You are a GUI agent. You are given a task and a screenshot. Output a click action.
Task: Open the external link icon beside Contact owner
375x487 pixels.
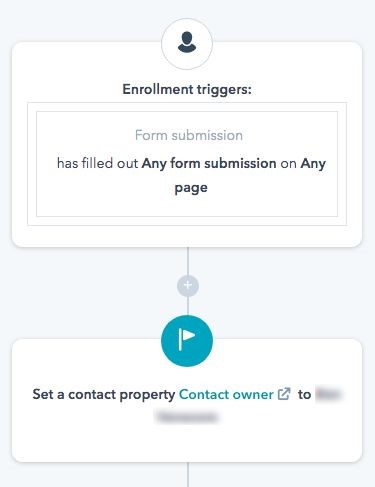(284, 394)
